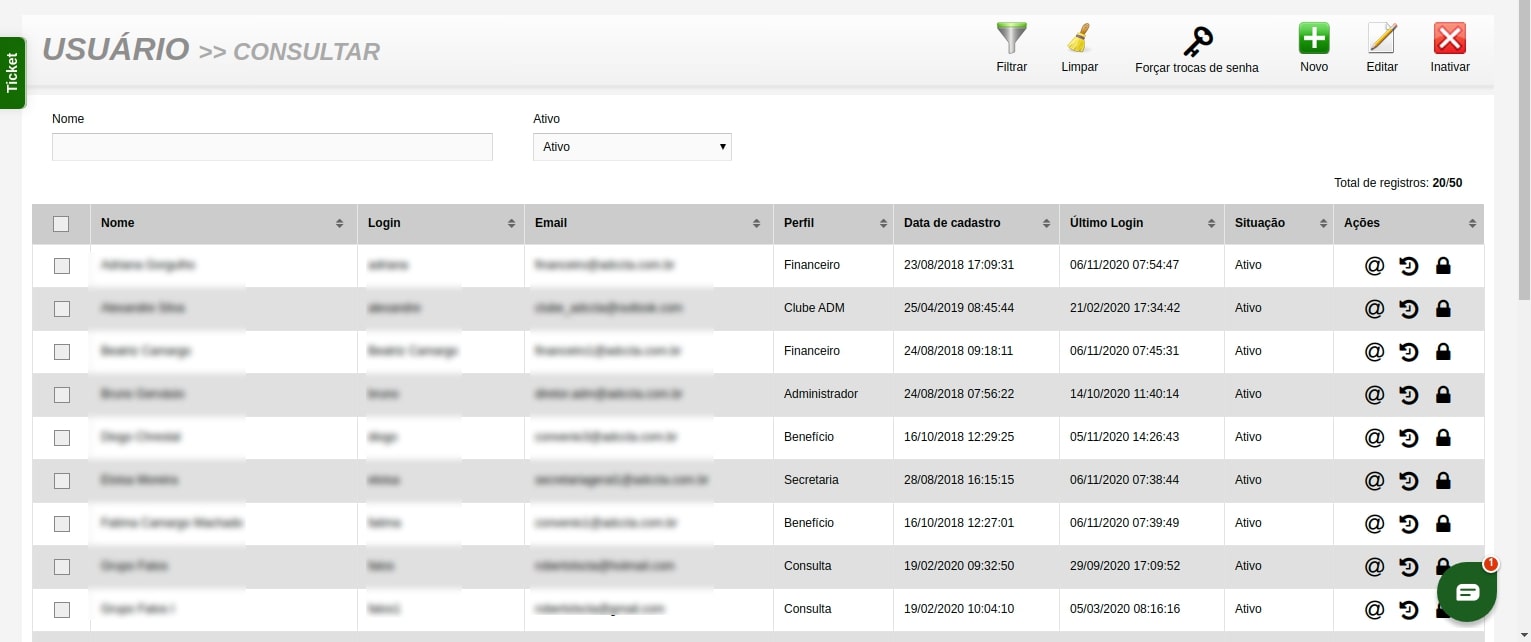Click the email @ icon in the Financeiro first row
The width and height of the screenshot is (1531, 642).
1374,266
